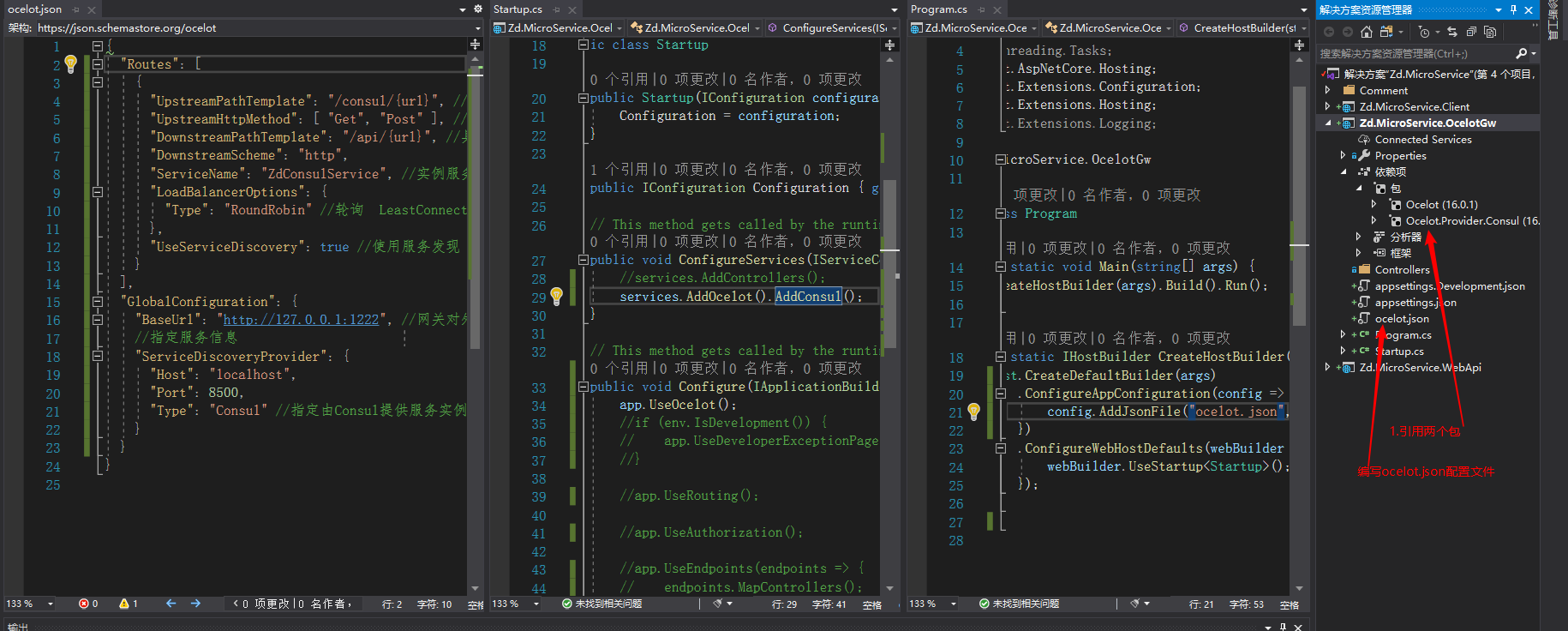Image resolution: width=1568 pixels, height=631 pixels.
Task: Switch to the ocelot.json tab
Action: 34,9
